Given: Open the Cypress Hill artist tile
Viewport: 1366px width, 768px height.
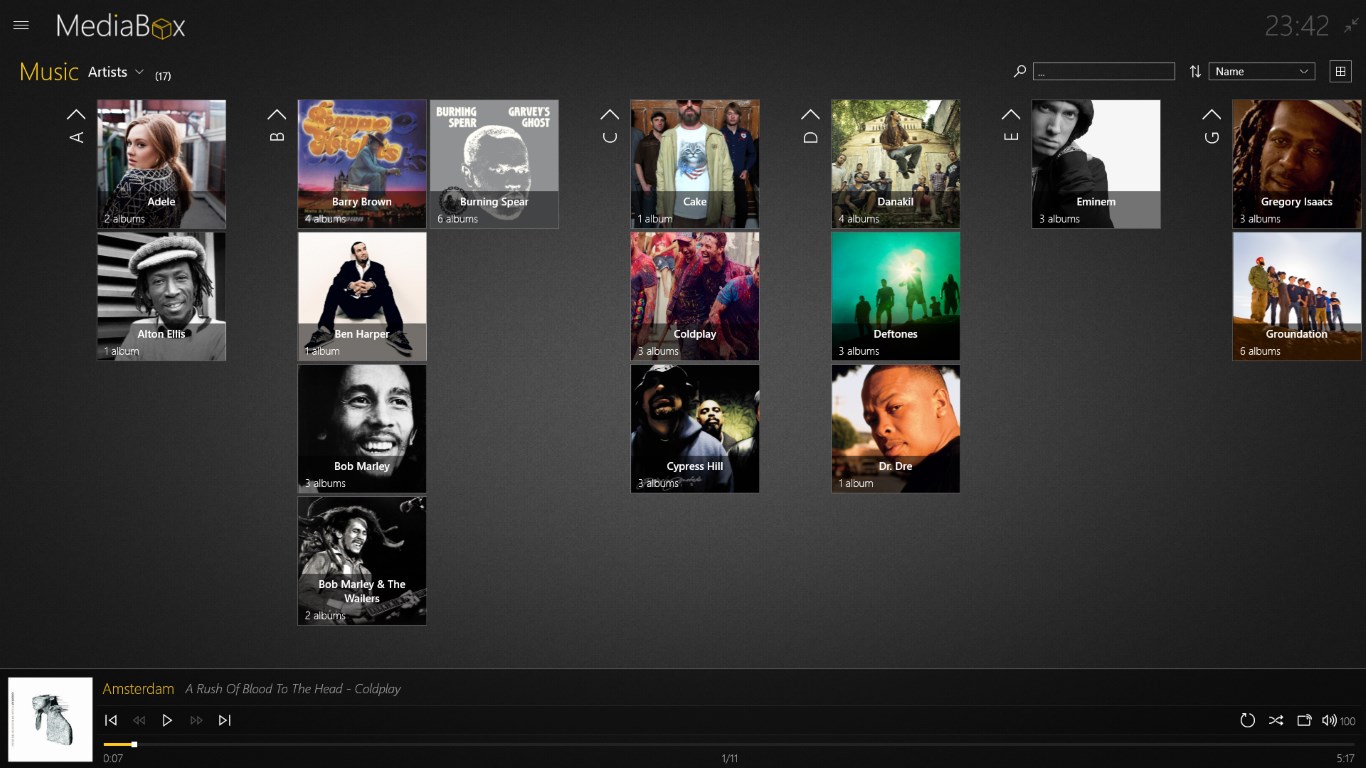Looking at the screenshot, I should click(x=695, y=429).
